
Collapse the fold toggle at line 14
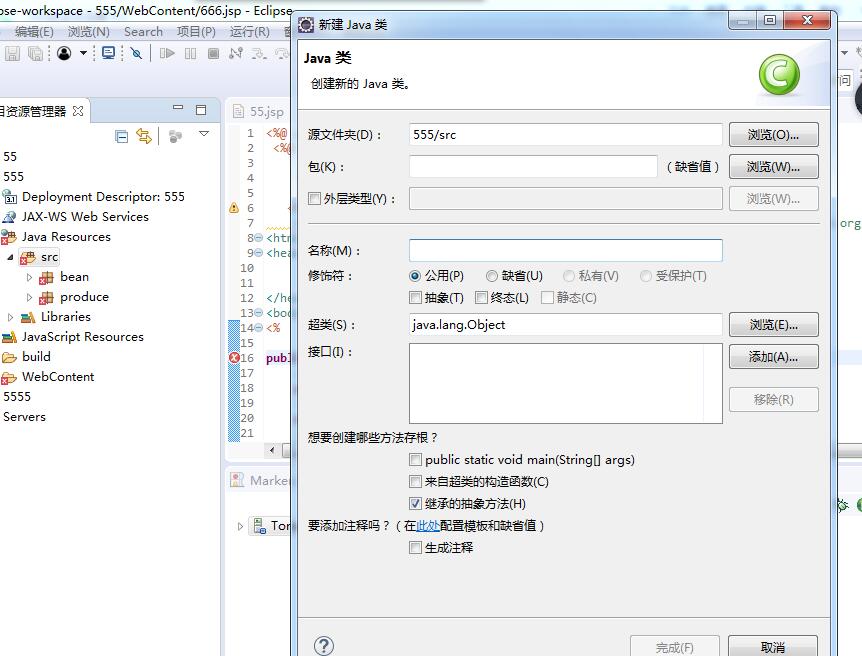point(259,328)
